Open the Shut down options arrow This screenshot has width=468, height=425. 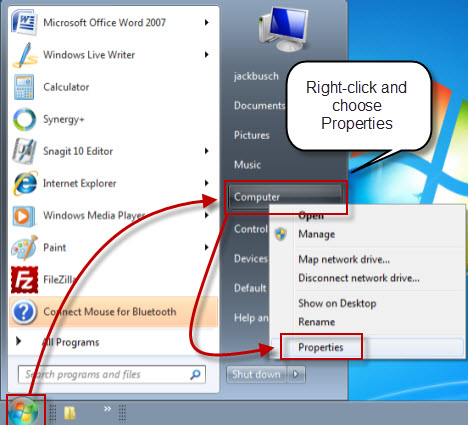(x=296, y=374)
